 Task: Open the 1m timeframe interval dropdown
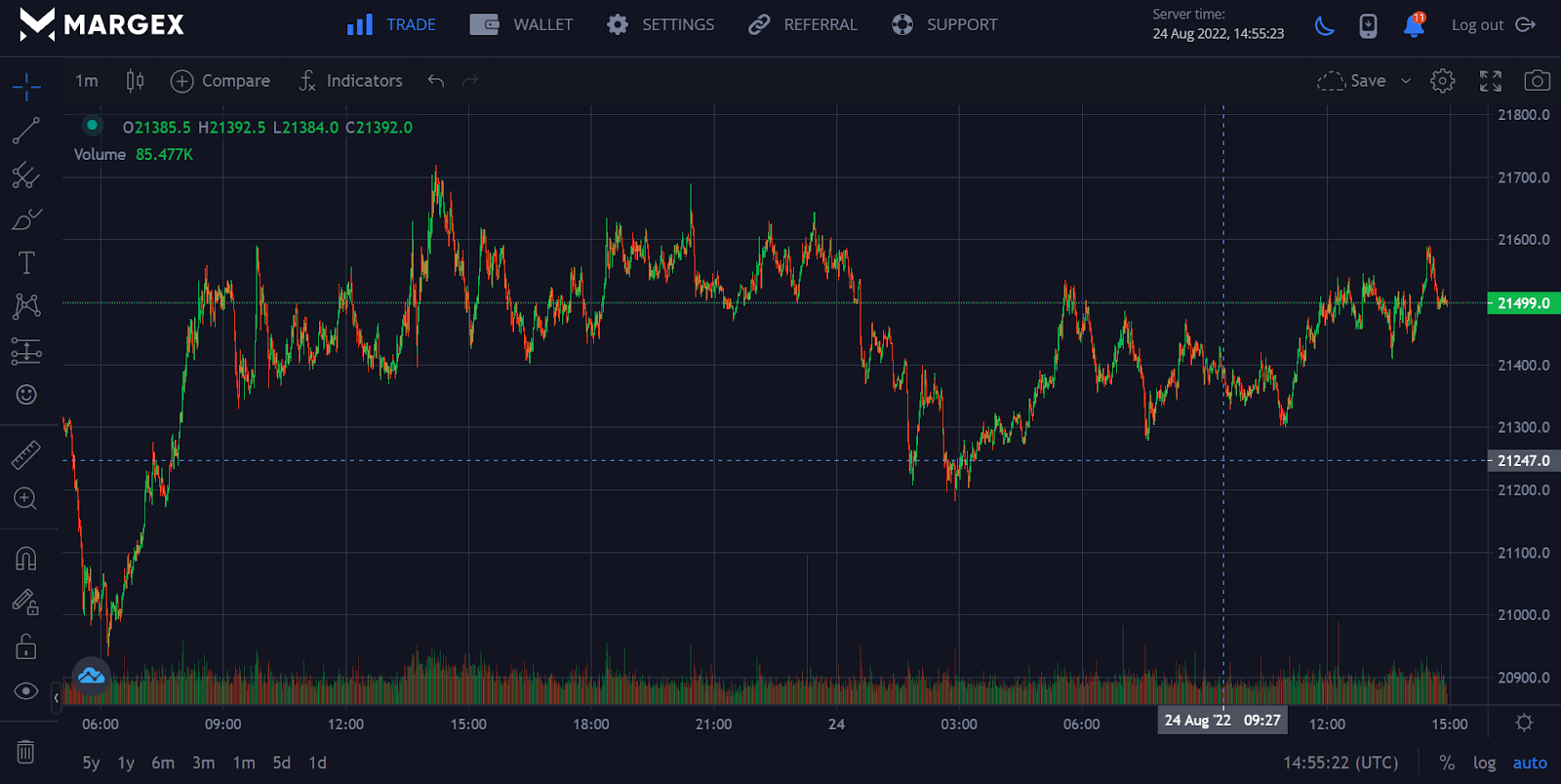coord(87,81)
